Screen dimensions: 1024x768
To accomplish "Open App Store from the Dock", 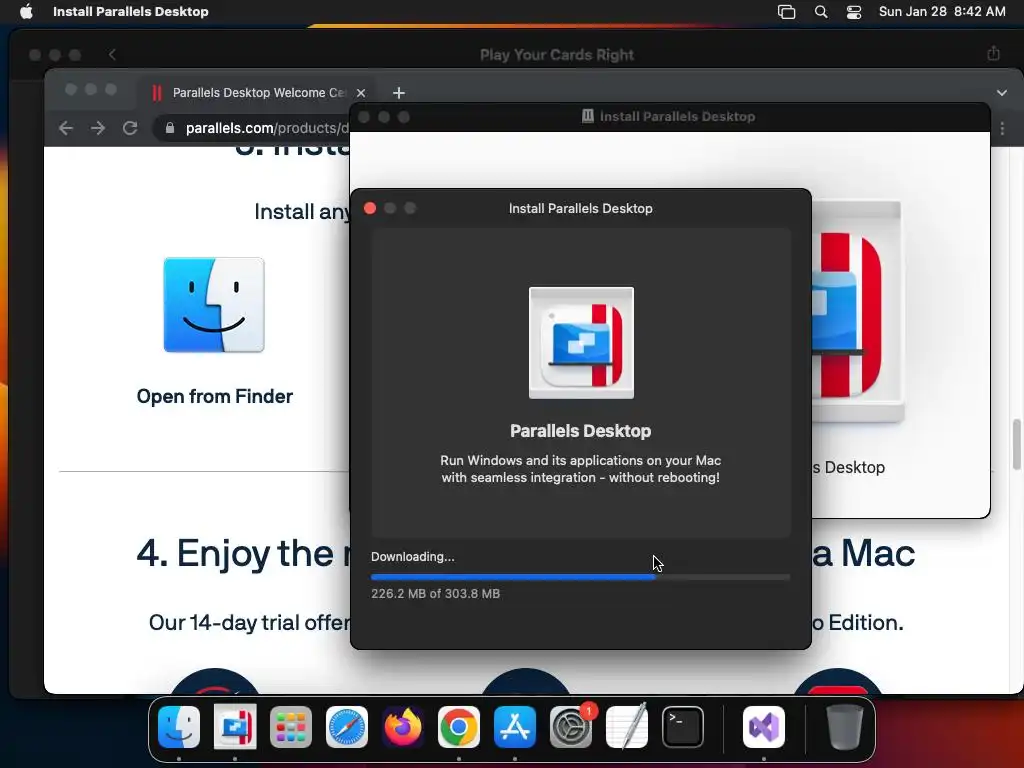I will pyautogui.click(x=515, y=727).
